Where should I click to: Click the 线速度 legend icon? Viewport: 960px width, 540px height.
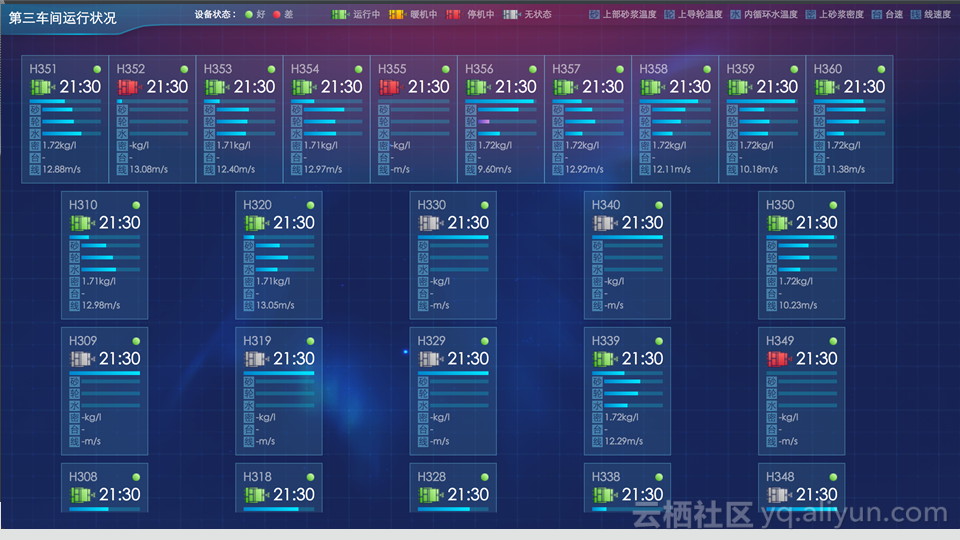pos(916,14)
